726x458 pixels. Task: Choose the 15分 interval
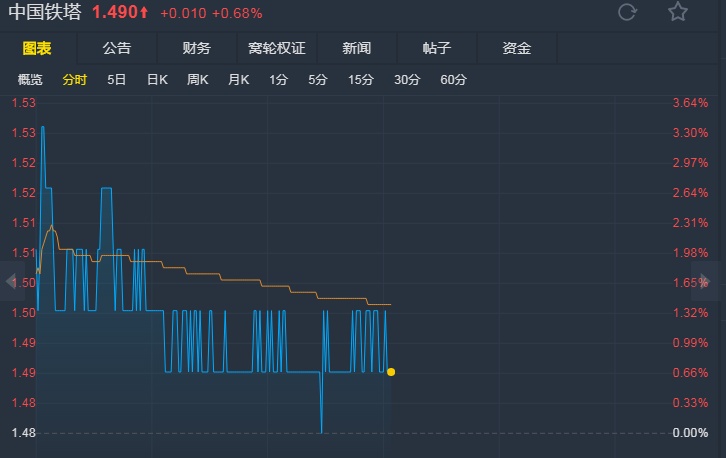[361, 80]
